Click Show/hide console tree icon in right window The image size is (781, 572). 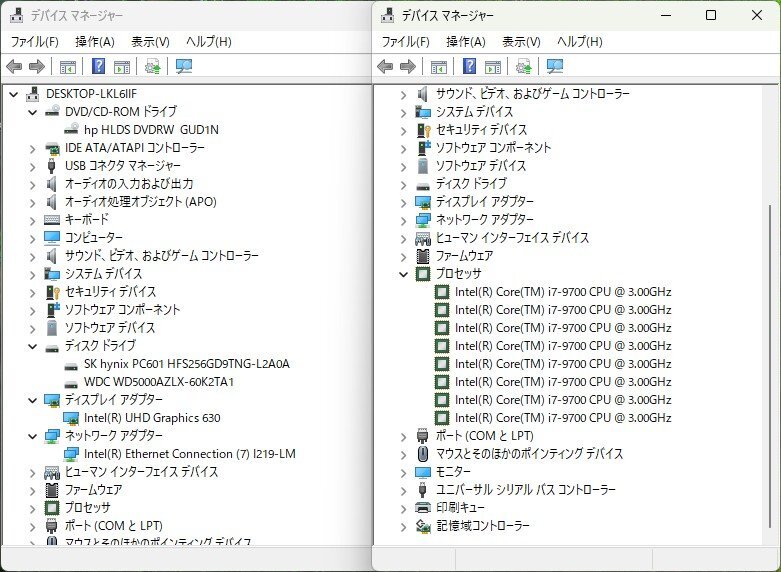439,66
